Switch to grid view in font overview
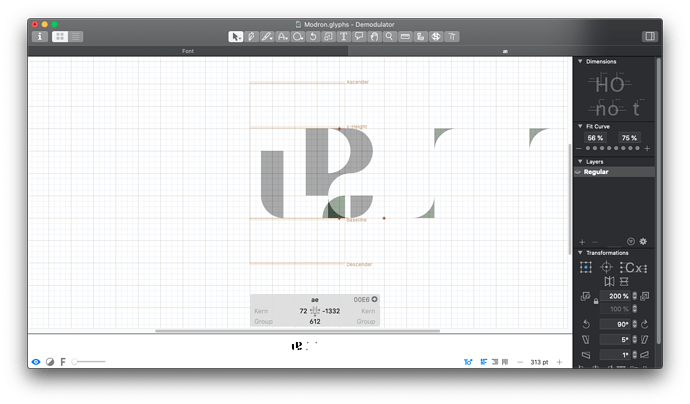690x404 pixels. click(60, 37)
